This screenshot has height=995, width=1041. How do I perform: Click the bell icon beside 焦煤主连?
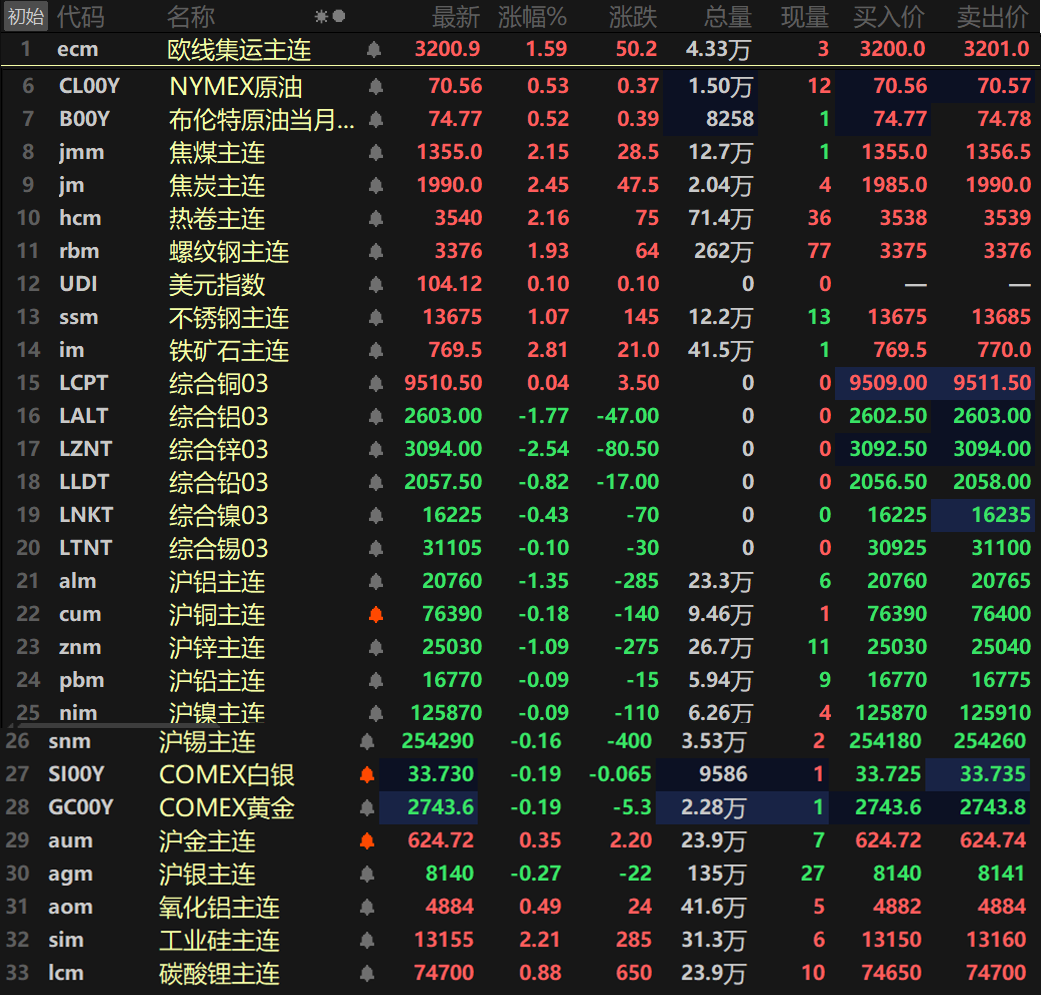376,153
